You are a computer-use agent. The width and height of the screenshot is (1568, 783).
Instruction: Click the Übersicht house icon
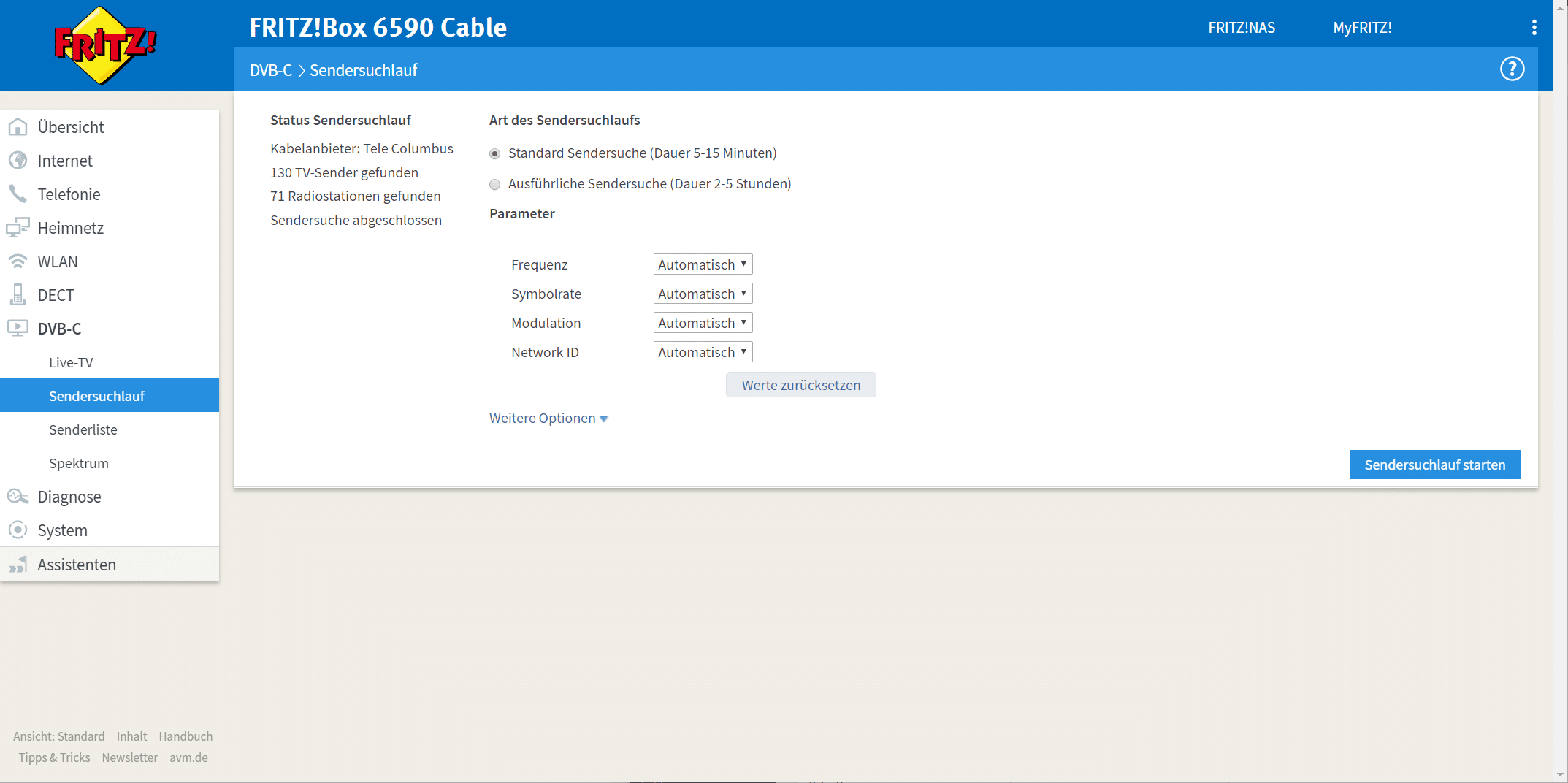pyautogui.click(x=18, y=127)
